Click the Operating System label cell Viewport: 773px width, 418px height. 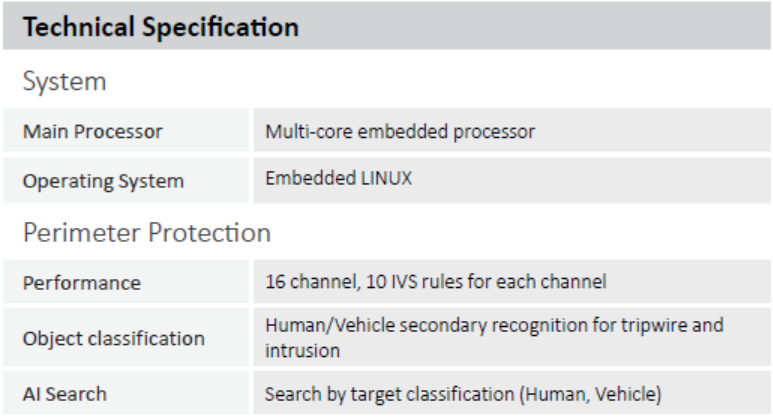click(126, 181)
